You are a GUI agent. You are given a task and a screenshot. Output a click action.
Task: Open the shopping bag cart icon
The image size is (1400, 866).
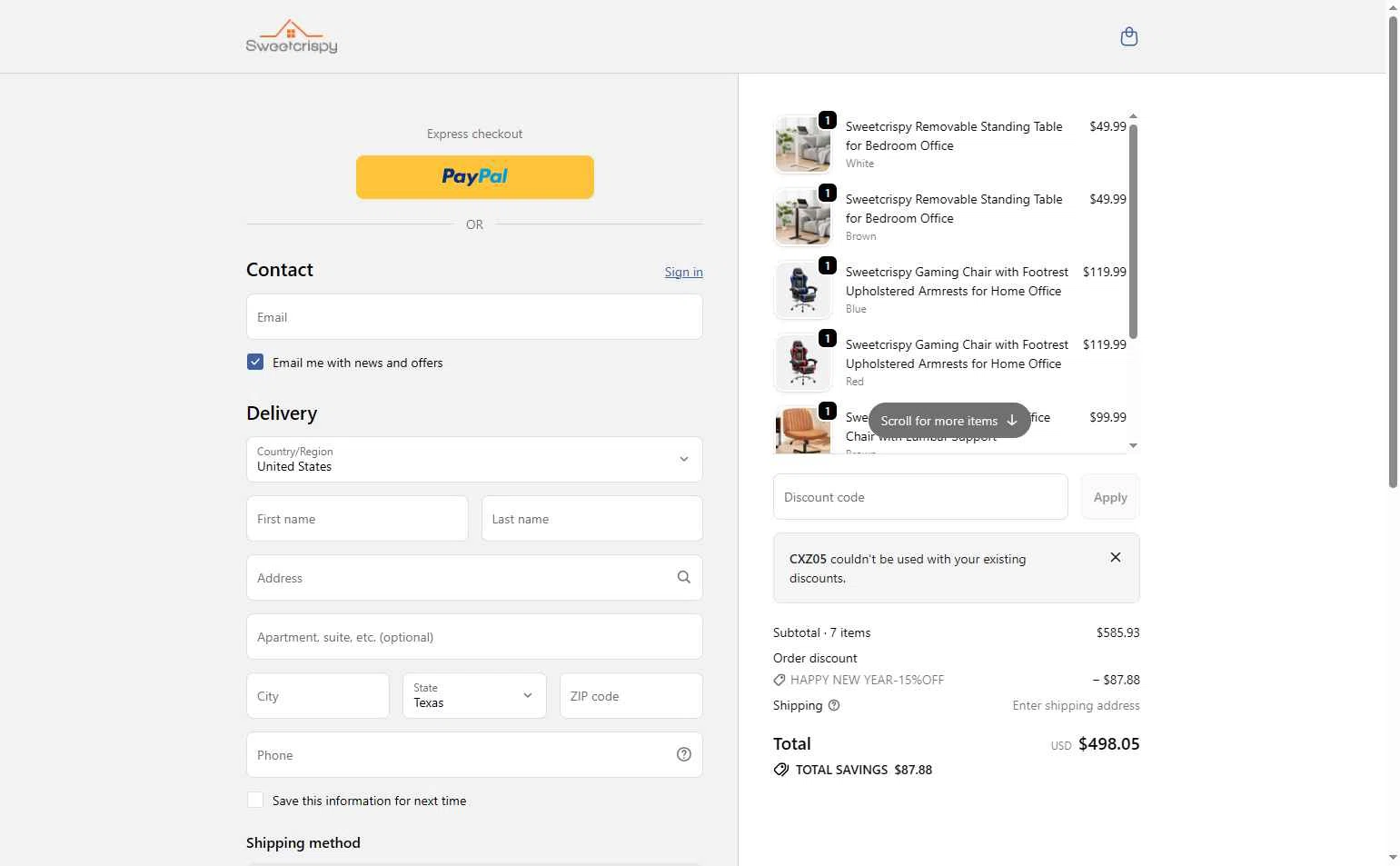1129,36
